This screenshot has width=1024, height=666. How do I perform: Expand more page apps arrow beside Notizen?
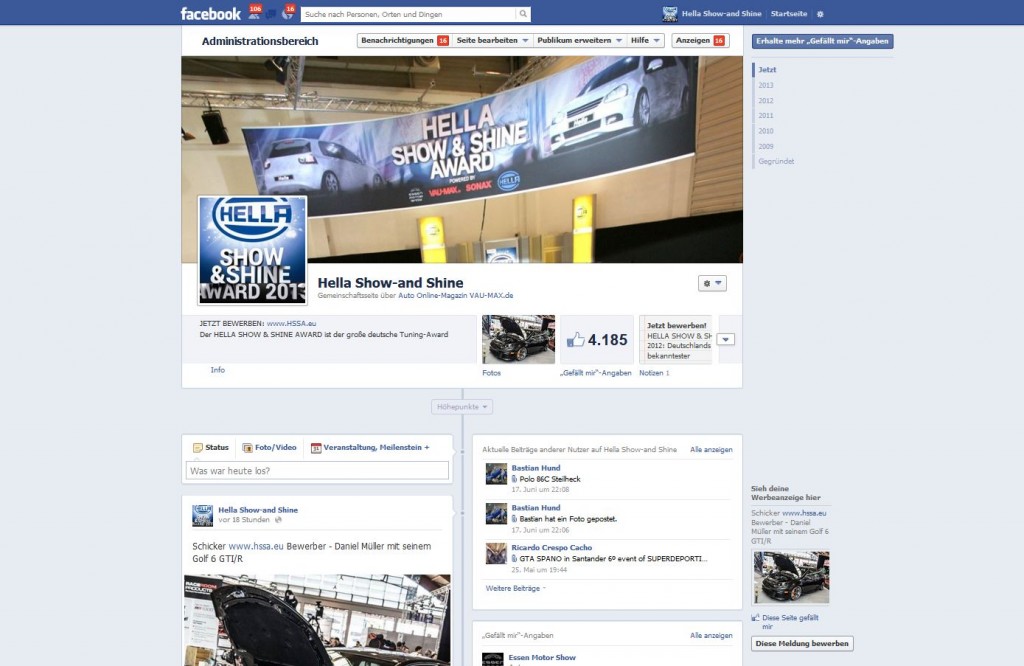point(726,339)
